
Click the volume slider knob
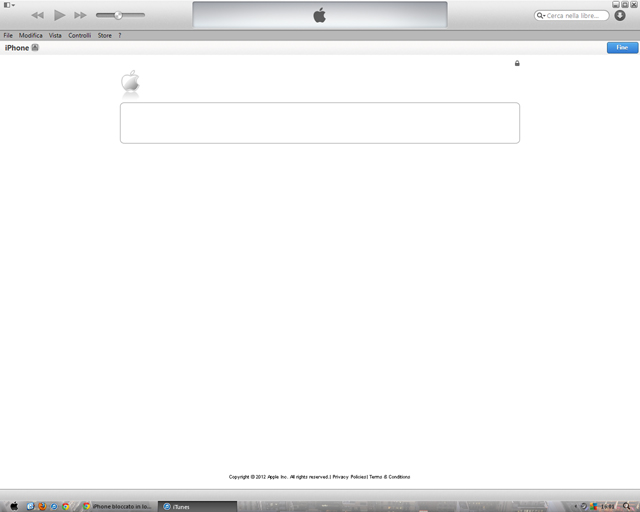click(118, 15)
